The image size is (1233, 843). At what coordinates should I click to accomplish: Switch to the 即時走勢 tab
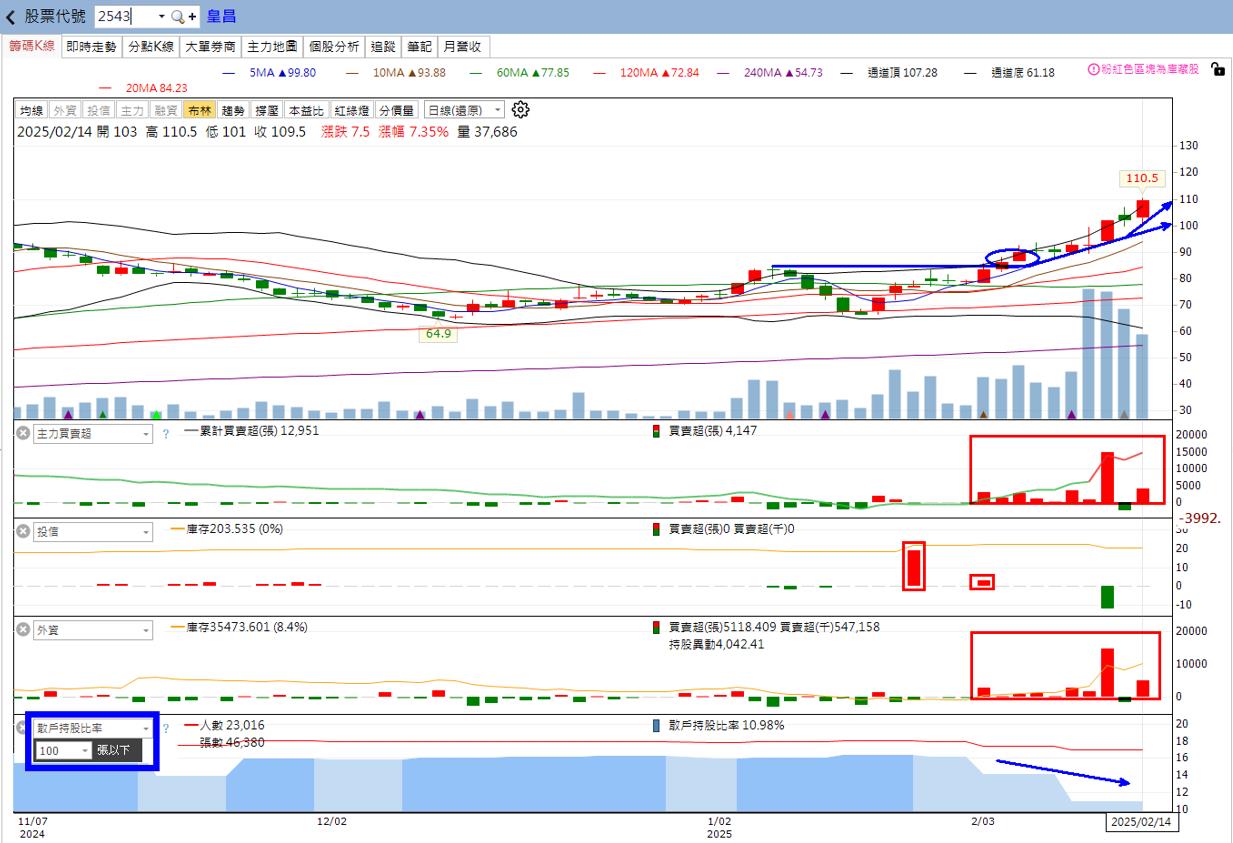coord(91,46)
